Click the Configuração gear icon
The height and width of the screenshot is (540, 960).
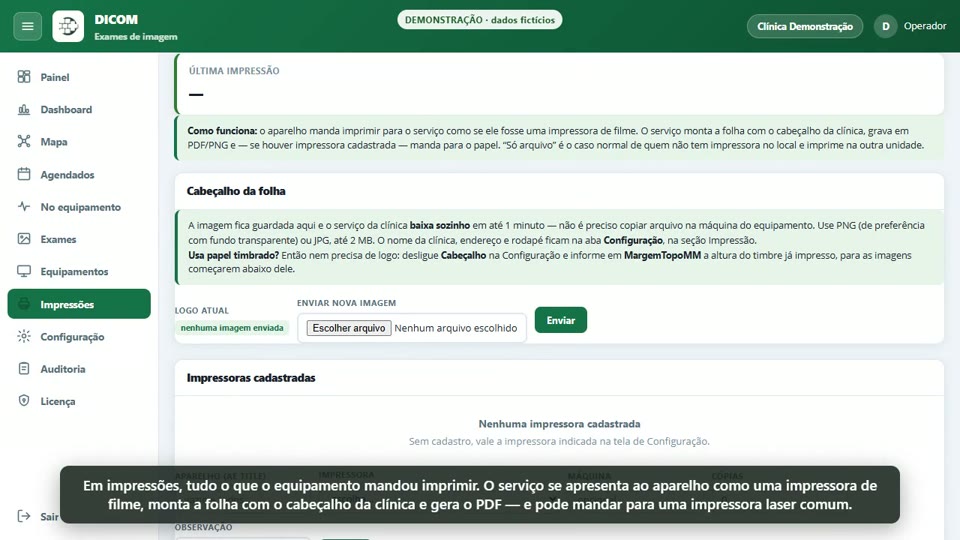point(24,336)
